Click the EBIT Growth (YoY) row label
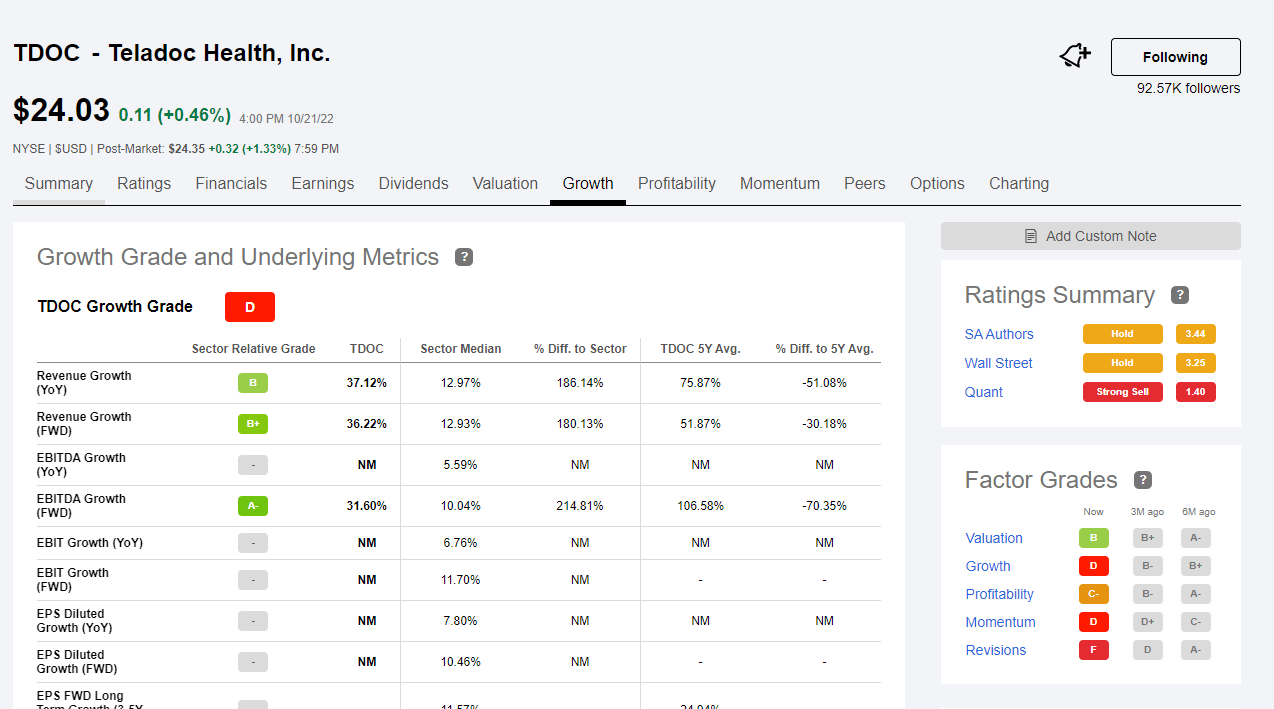This screenshot has width=1274, height=709. 90,543
